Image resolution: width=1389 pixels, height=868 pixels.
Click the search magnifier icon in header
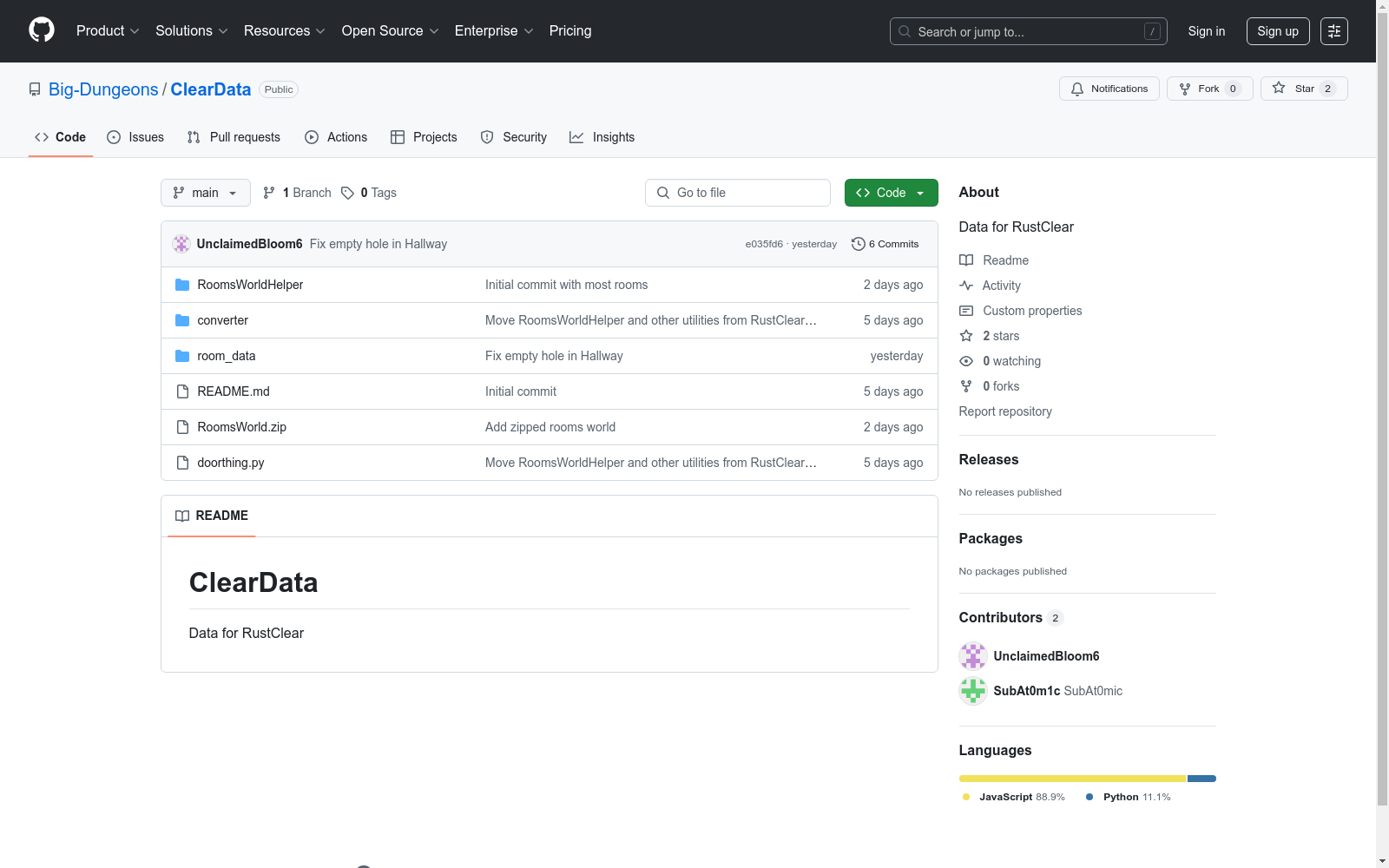pyautogui.click(x=905, y=31)
